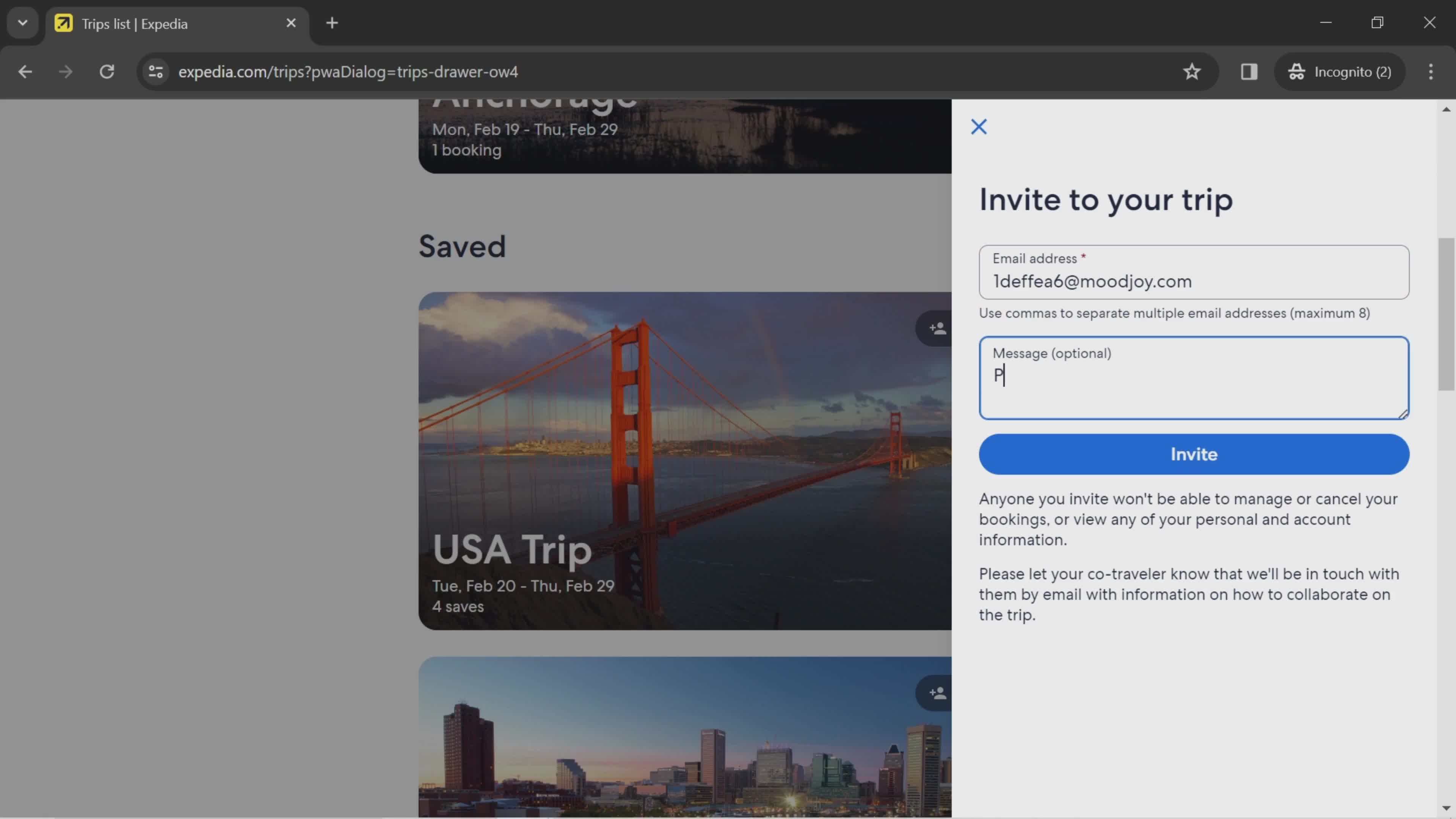Close the Invite to your trip drawer

point(978,127)
